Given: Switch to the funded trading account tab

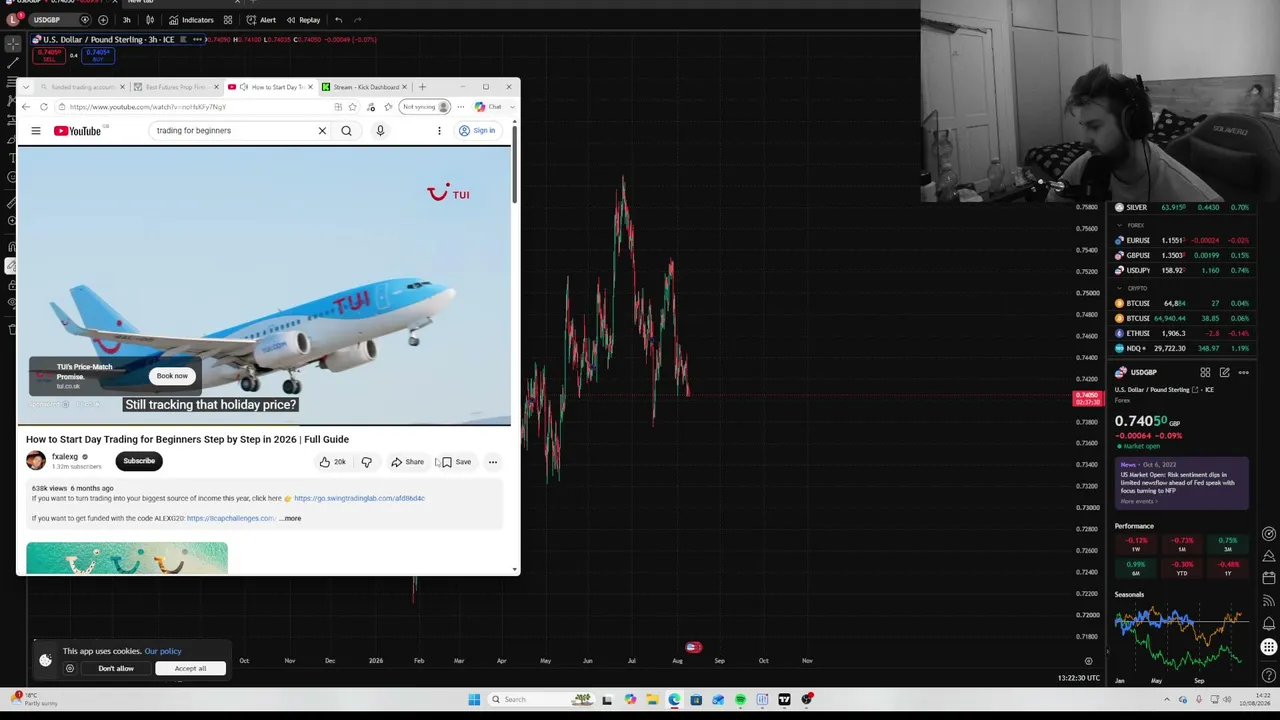Looking at the screenshot, I should pos(83,87).
